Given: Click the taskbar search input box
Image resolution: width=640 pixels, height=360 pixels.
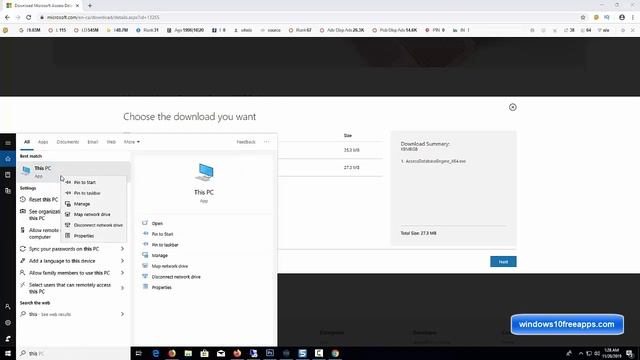Looking at the screenshot, I should click(x=73, y=353).
